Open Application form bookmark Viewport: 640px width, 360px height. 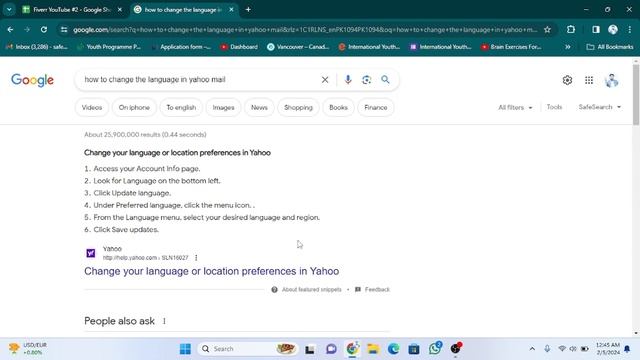[181, 47]
